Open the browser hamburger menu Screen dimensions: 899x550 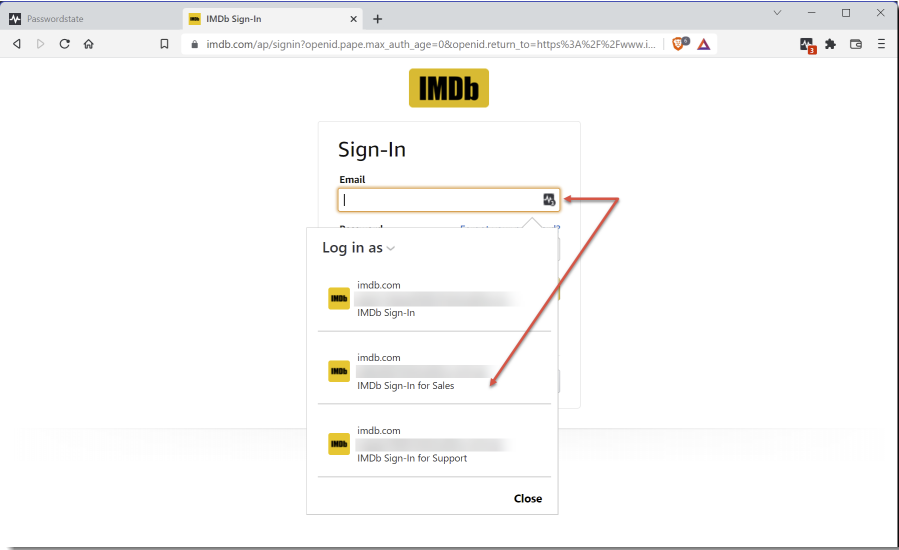[881, 44]
